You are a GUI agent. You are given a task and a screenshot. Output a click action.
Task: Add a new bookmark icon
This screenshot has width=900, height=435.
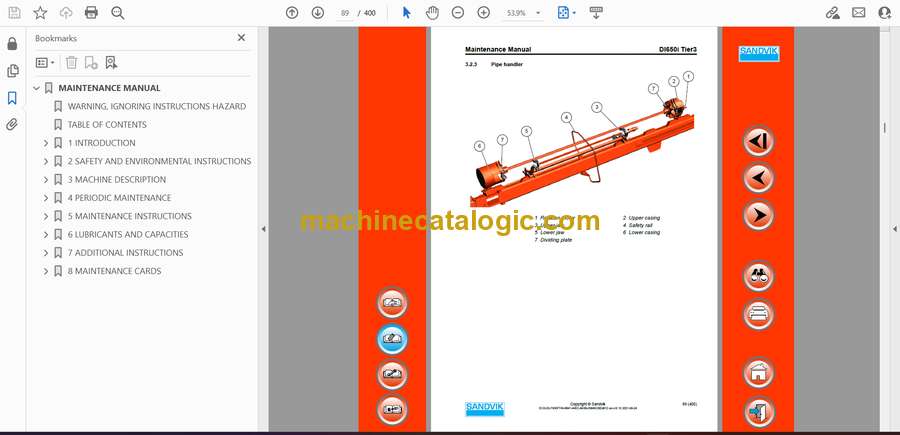click(91, 63)
